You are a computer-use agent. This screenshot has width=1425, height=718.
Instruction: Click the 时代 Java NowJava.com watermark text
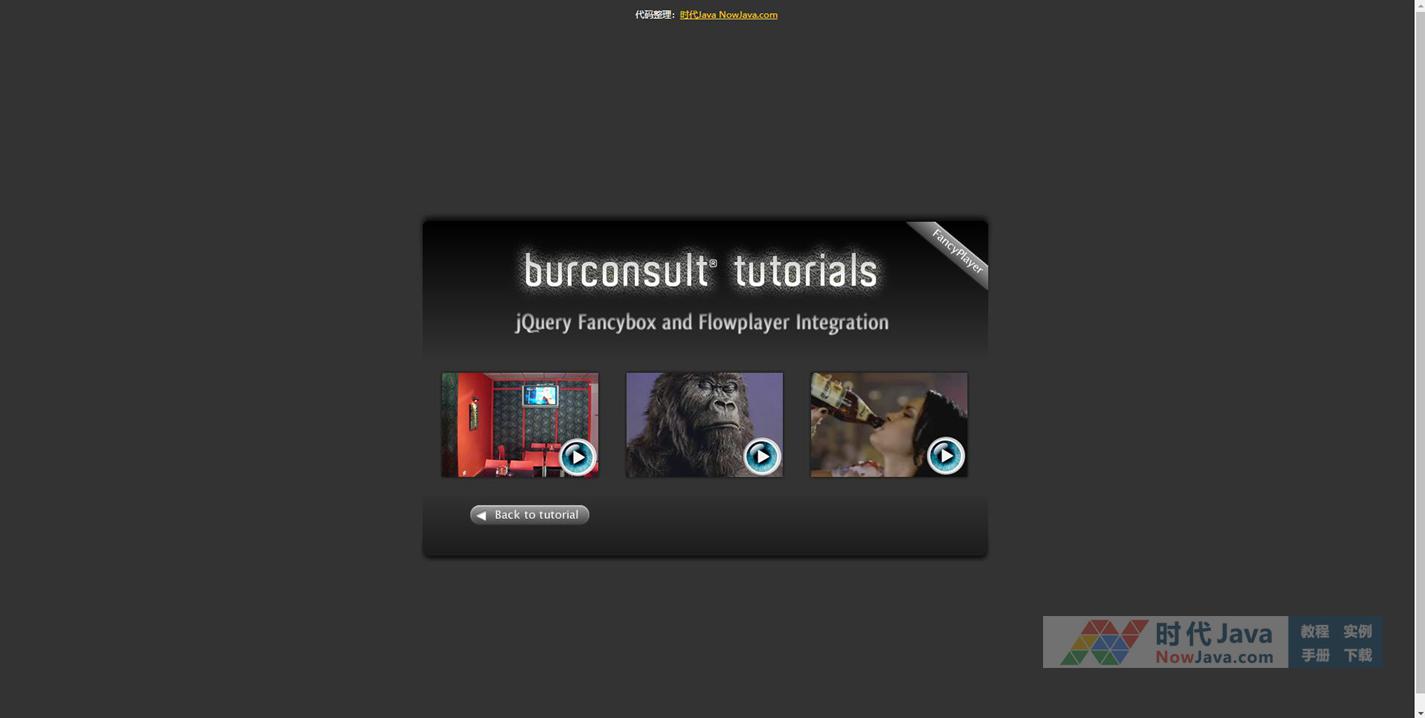(x=1214, y=643)
